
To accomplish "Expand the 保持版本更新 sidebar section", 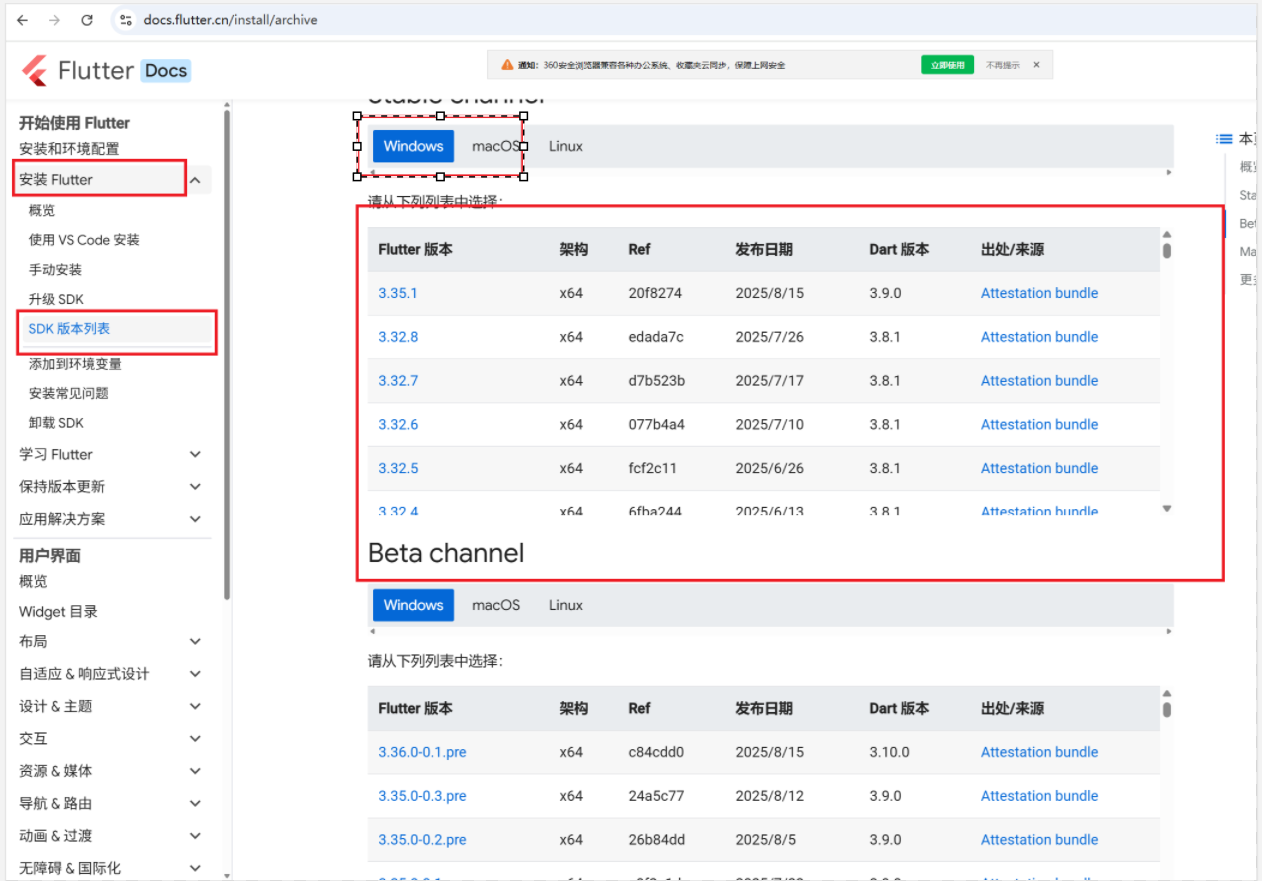I will pos(195,487).
